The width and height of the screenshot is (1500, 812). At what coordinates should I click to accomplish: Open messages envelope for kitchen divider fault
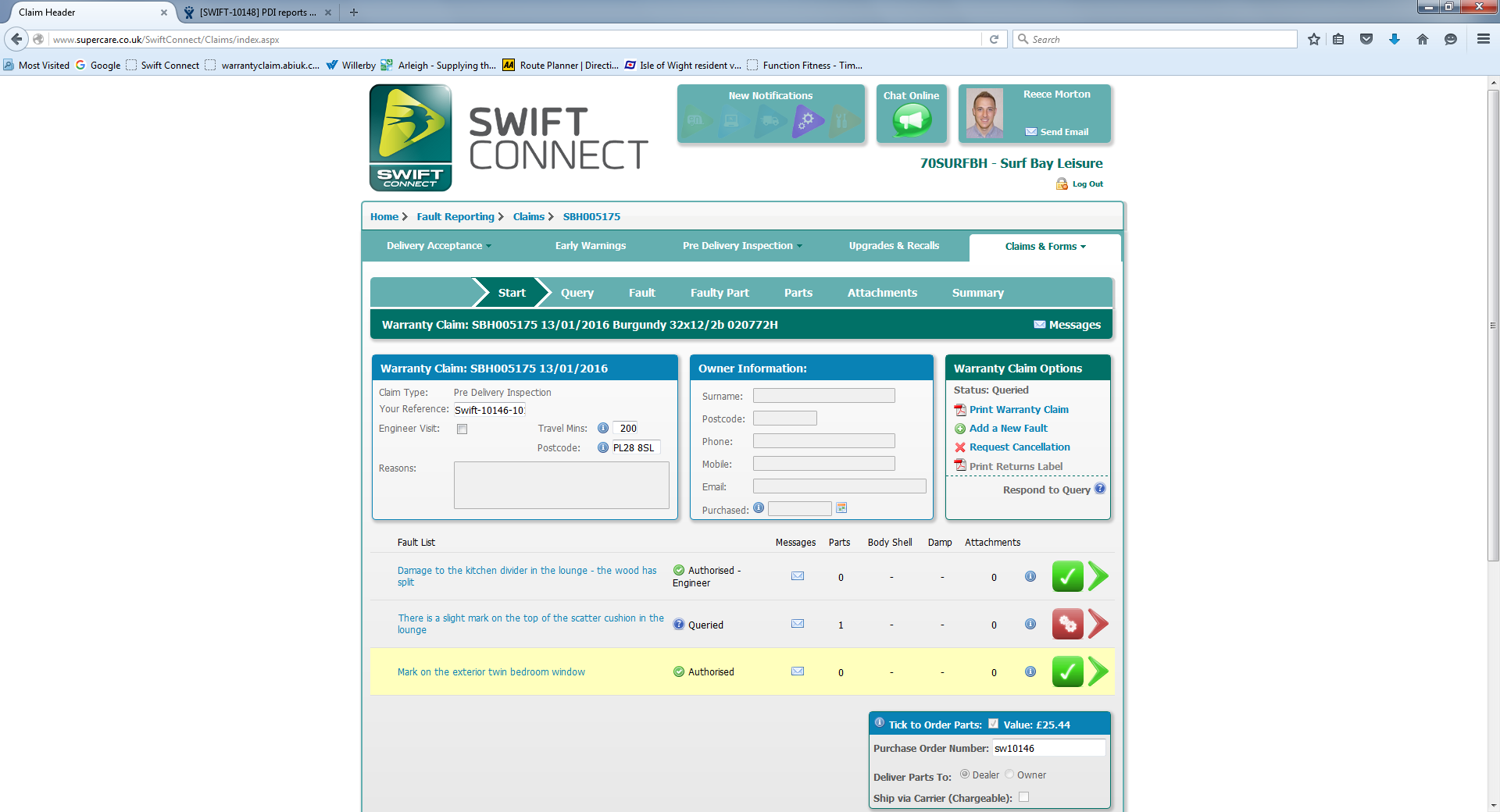798,576
